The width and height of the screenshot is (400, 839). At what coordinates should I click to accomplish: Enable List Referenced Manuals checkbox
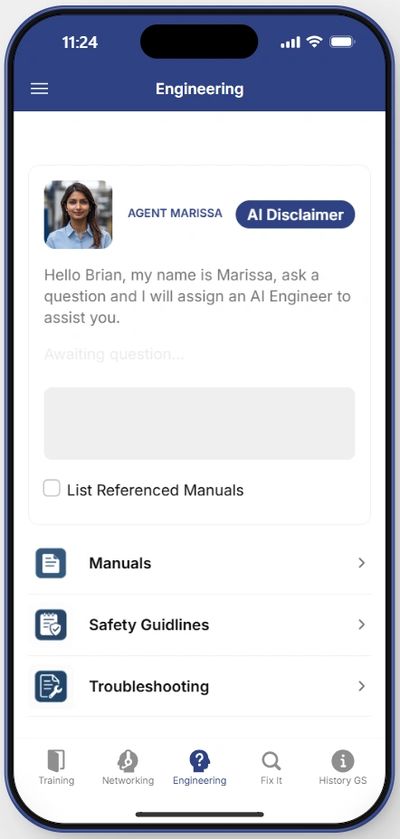coord(52,489)
